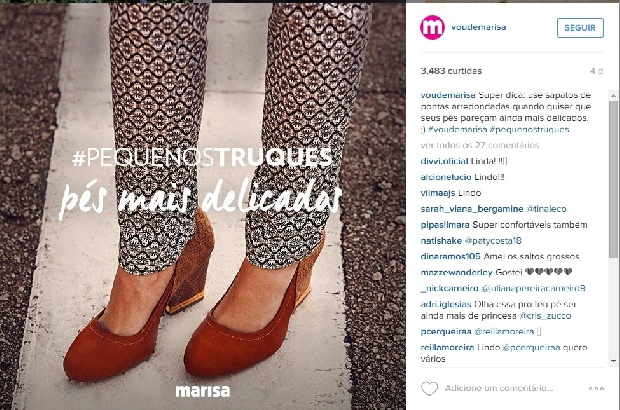Open the voudemarisa username in header
Screen dimensions: 620x410
(x=478, y=27)
